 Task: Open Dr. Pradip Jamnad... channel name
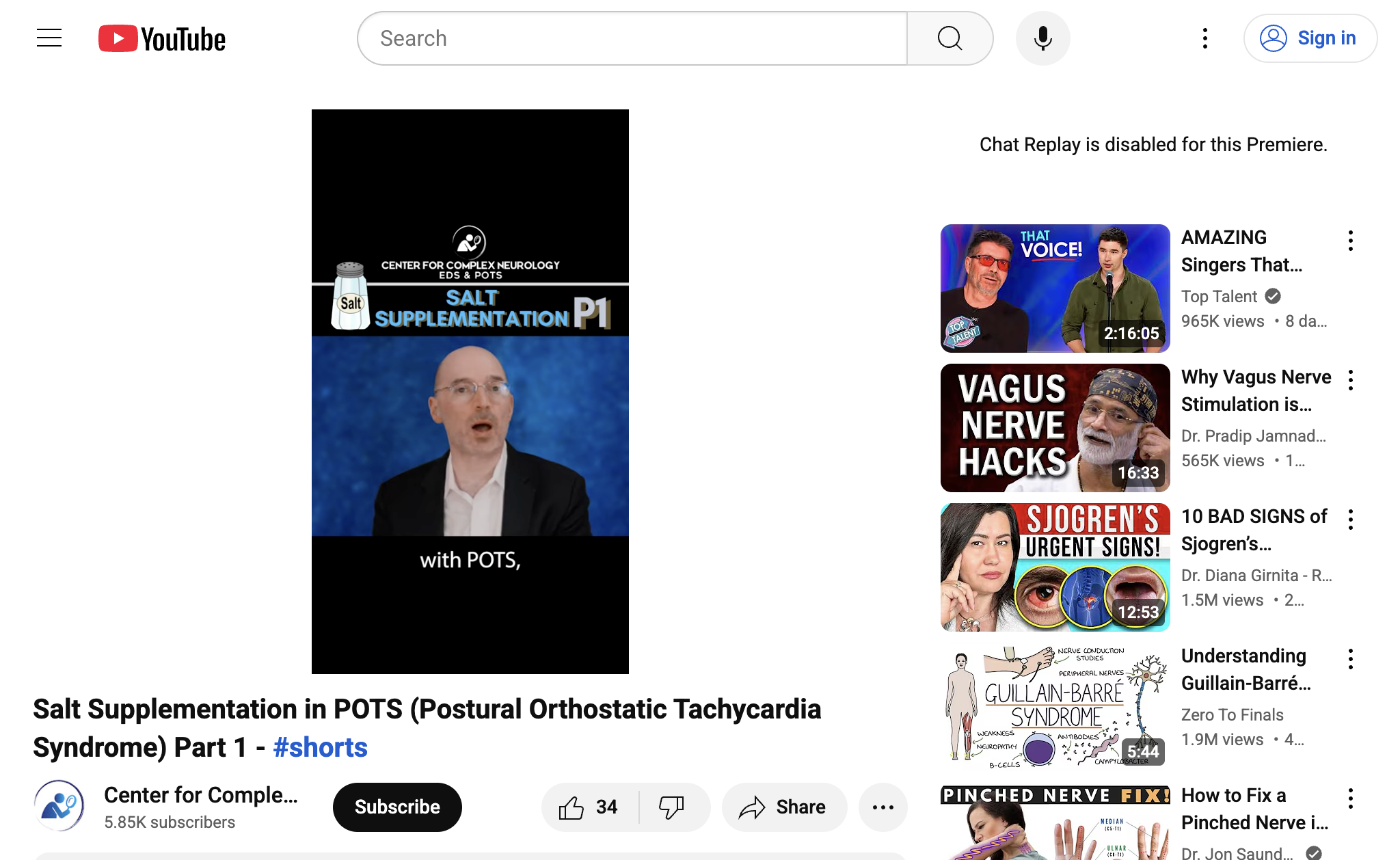point(1253,435)
